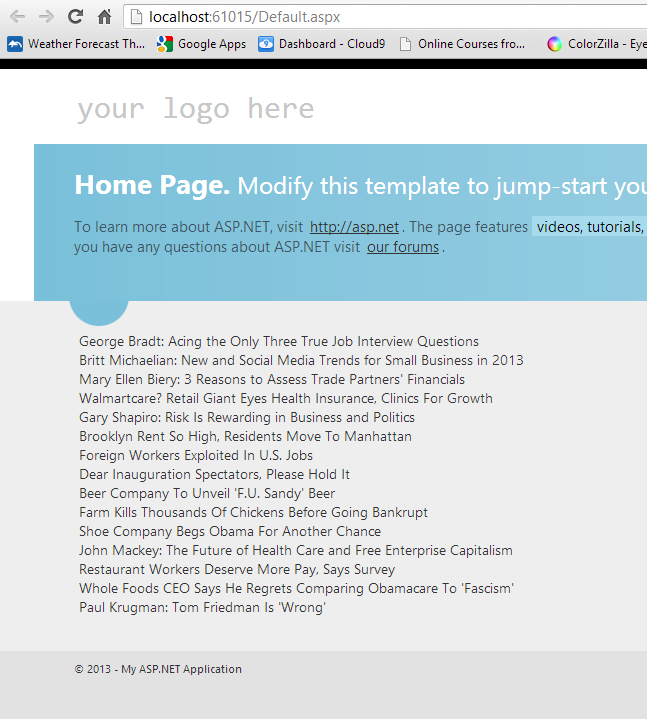Select 'Shoe Company Begs Obama For Another Chance'

[x=230, y=531]
